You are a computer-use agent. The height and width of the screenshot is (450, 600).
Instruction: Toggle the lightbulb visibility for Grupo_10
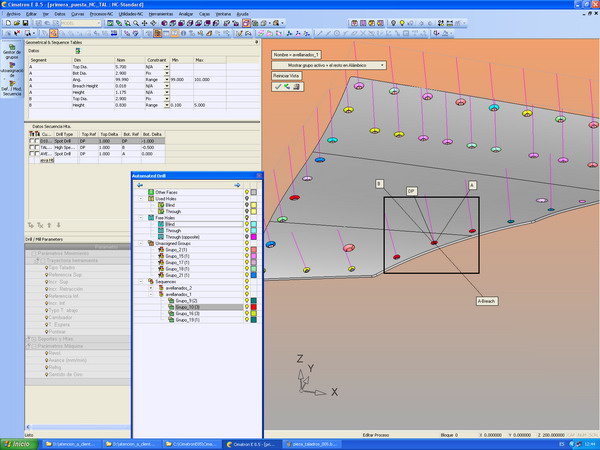point(247,307)
